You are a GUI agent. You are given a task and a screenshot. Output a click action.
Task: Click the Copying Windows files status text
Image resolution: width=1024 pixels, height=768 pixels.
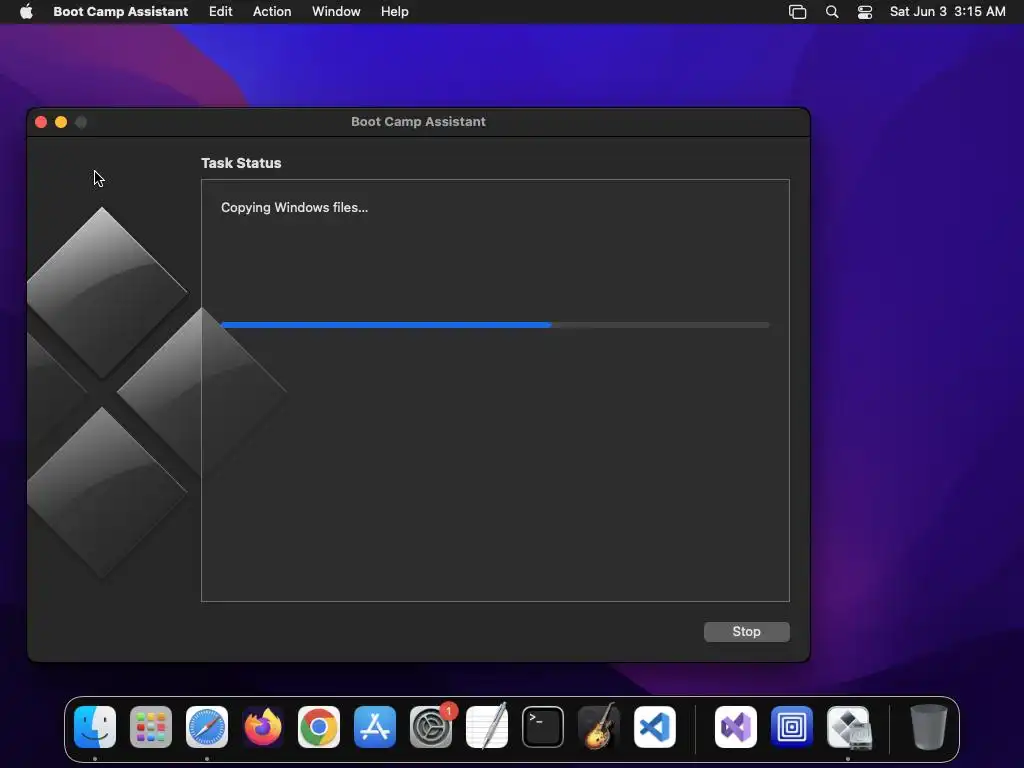point(295,208)
